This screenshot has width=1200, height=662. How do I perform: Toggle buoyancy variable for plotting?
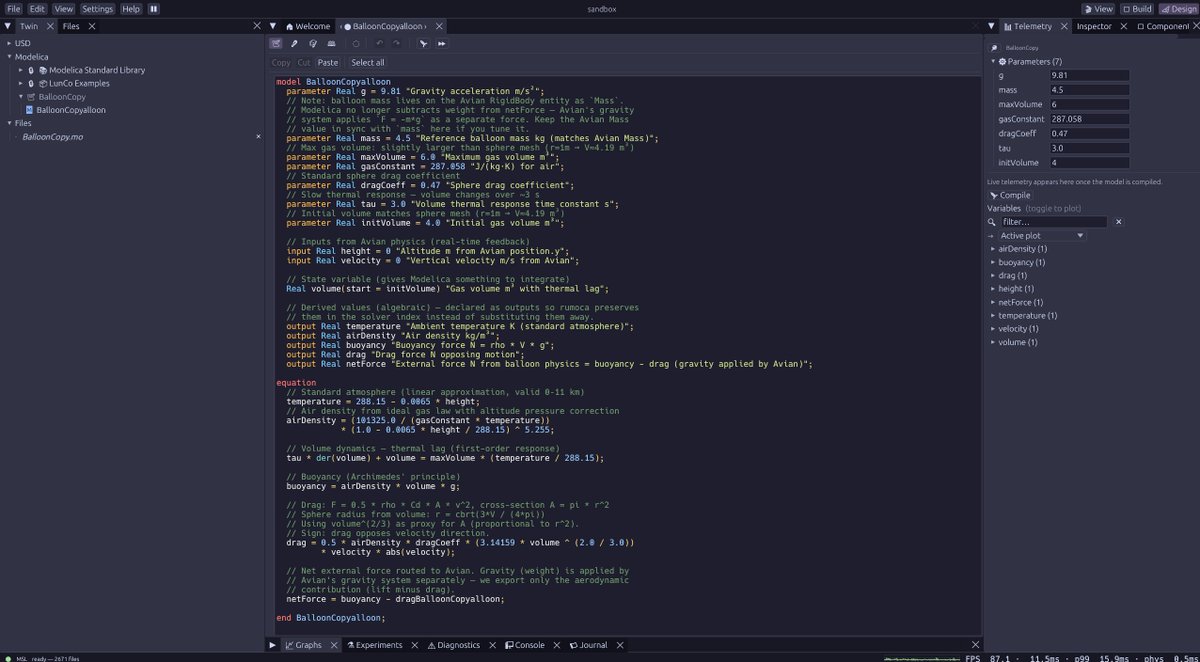(x=1021, y=262)
